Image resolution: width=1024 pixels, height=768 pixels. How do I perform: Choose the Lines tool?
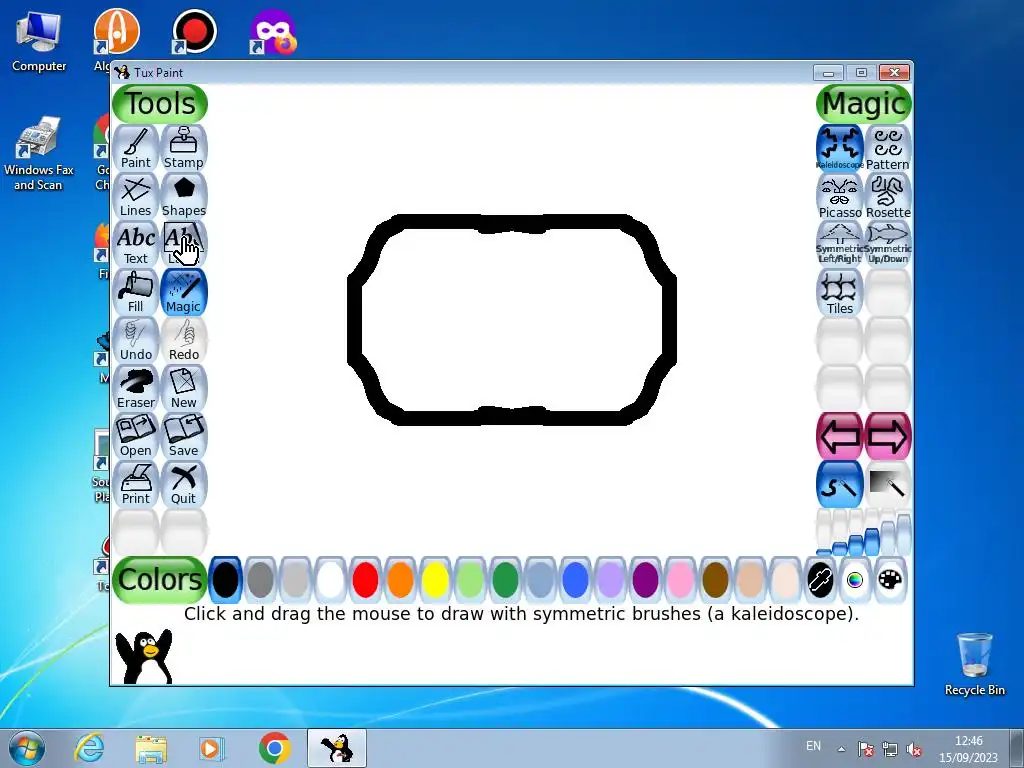[x=136, y=196]
